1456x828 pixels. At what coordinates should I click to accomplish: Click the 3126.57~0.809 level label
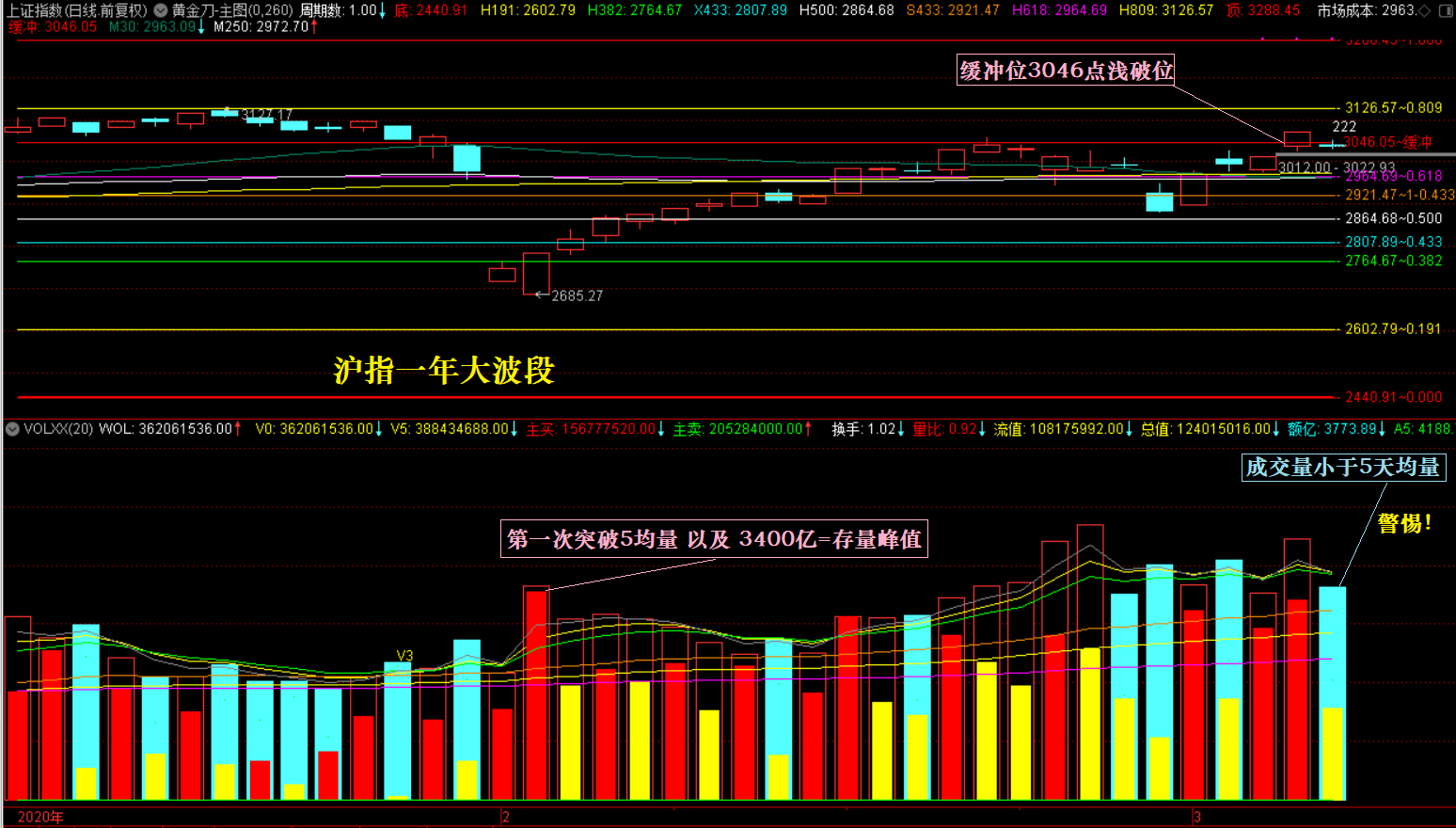click(x=1393, y=108)
